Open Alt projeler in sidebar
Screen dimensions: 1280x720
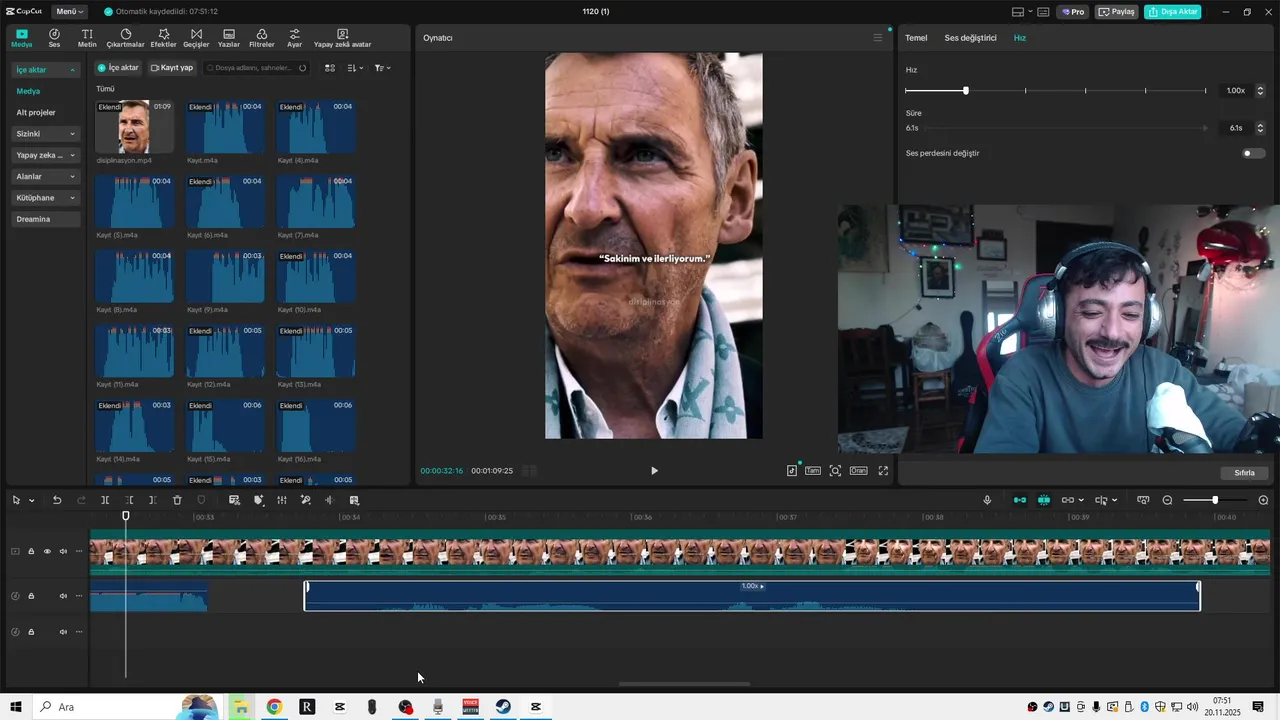(36, 112)
